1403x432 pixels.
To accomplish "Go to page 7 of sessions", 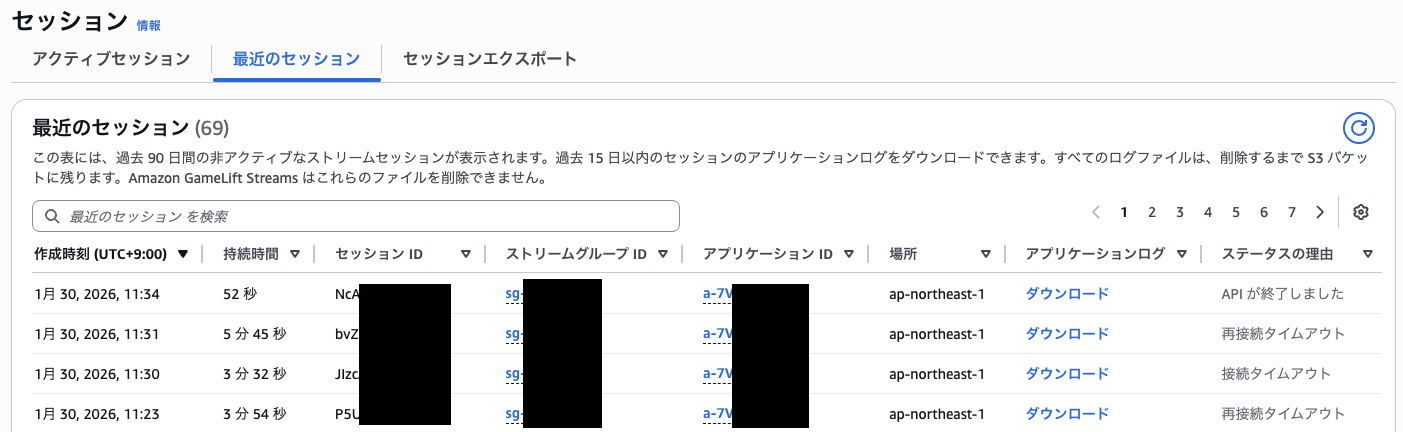I will (x=1292, y=212).
